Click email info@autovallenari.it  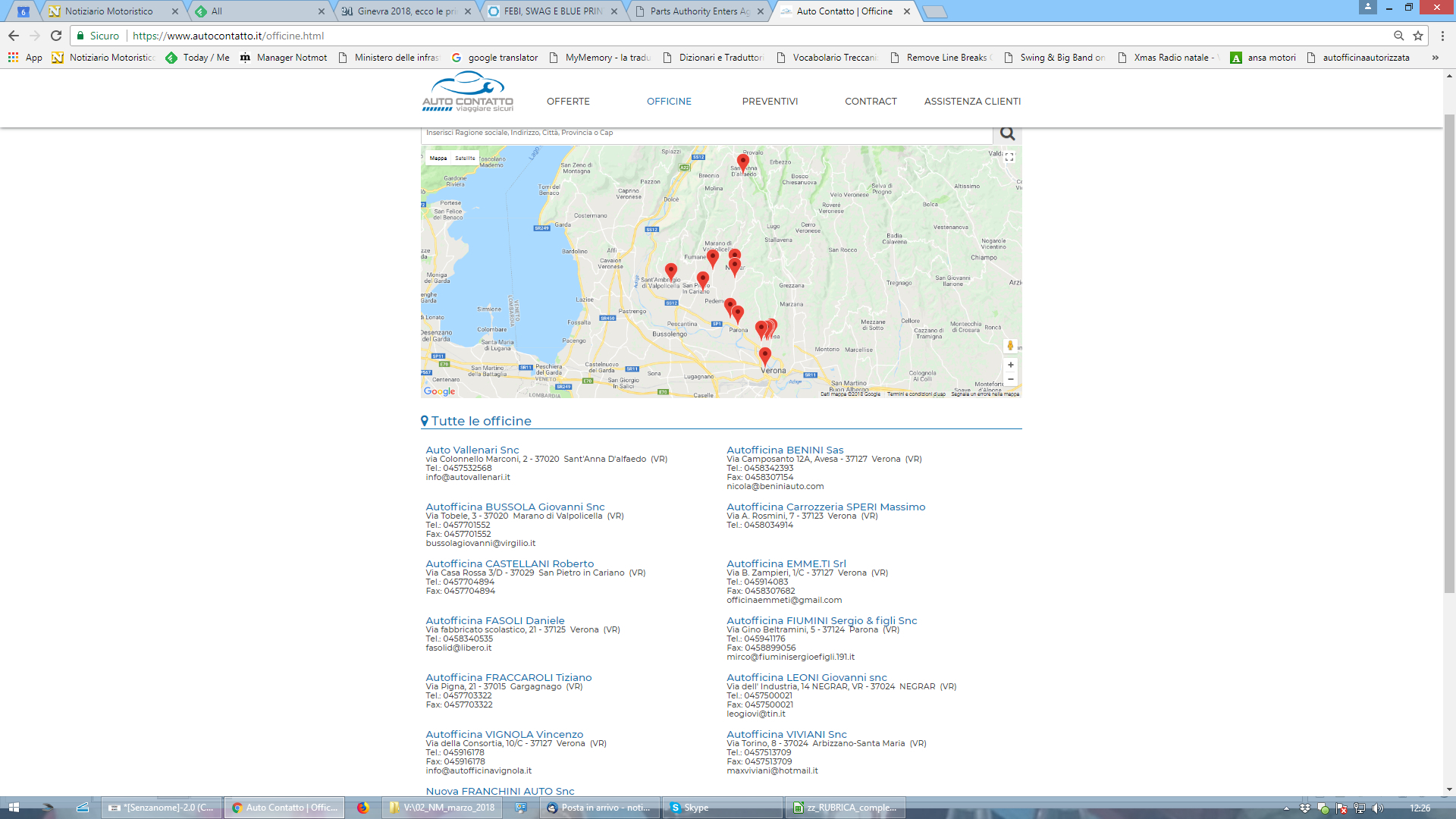point(468,478)
